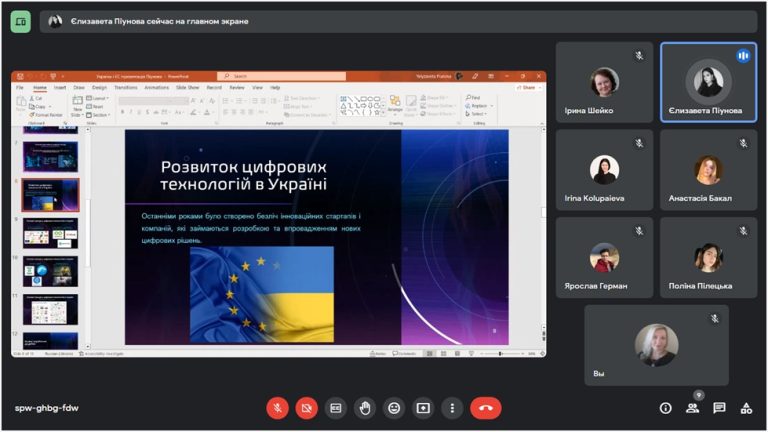Image resolution: width=768 pixels, height=432 pixels.
Task: Start slideshow from the status bar icon
Action: [x=471, y=353]
